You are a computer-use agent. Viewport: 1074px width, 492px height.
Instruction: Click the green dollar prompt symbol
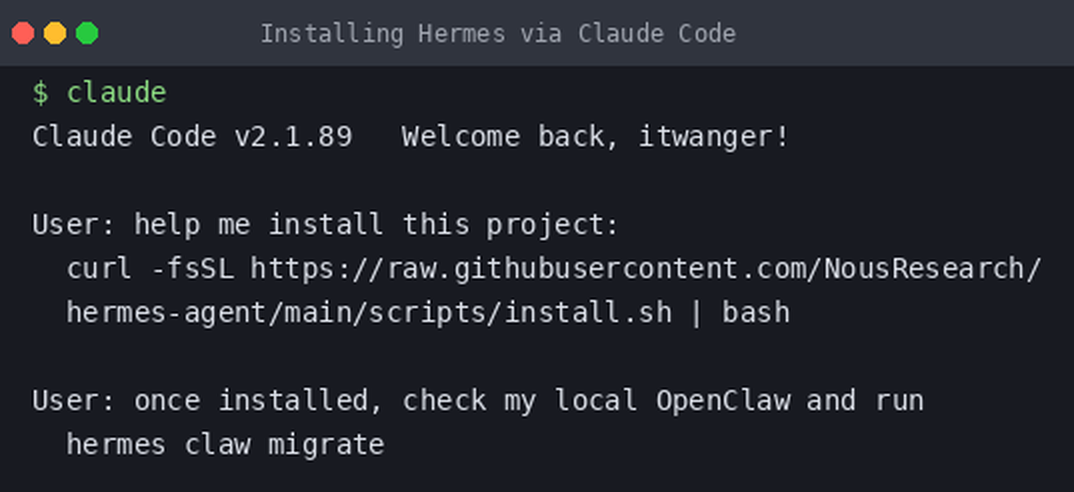[x=40, y=93]
